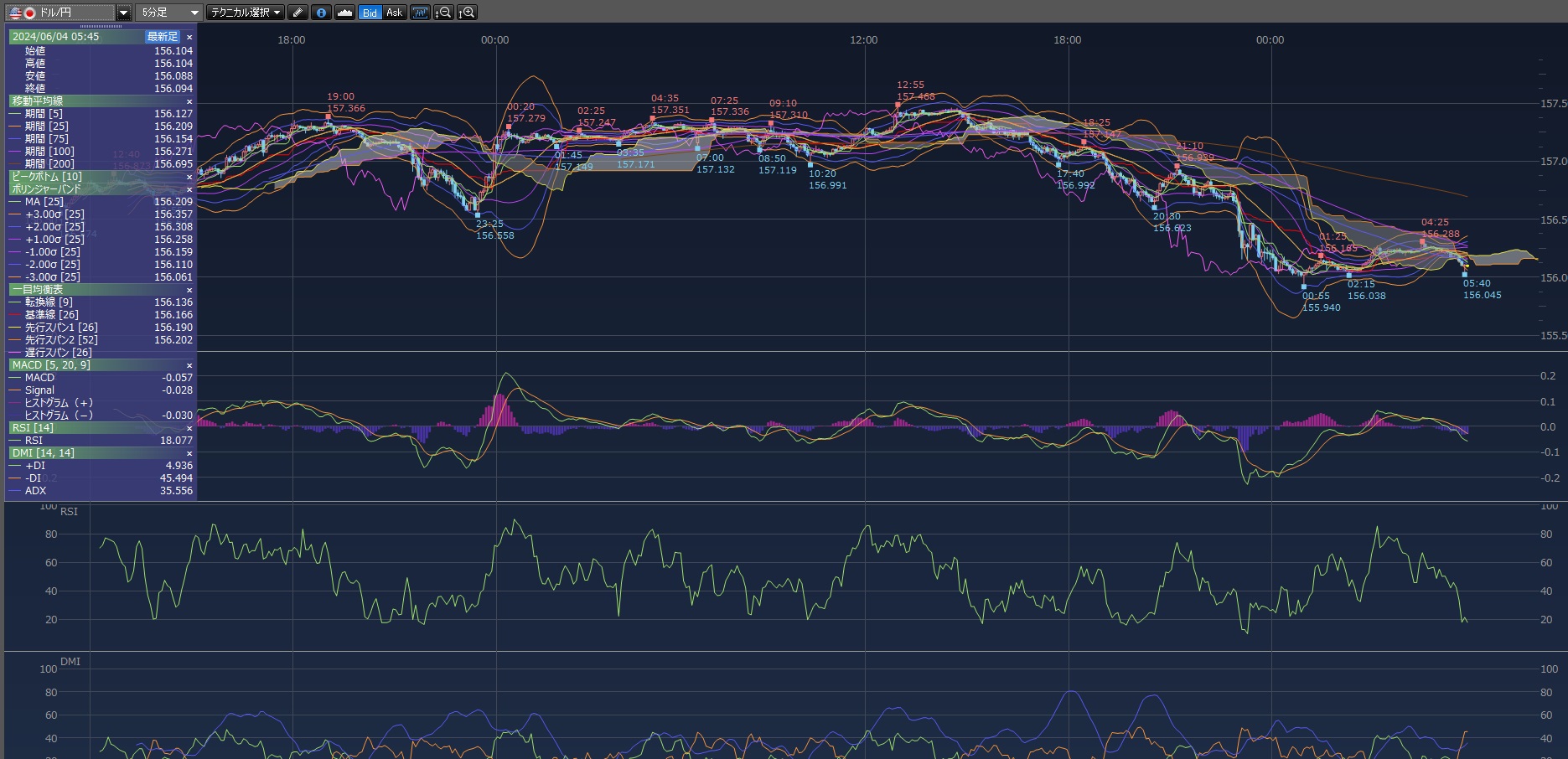The image size is (1568, 759).
Task: Click the 04:25 peak marker on the chart
Action: pos(1422,241)
